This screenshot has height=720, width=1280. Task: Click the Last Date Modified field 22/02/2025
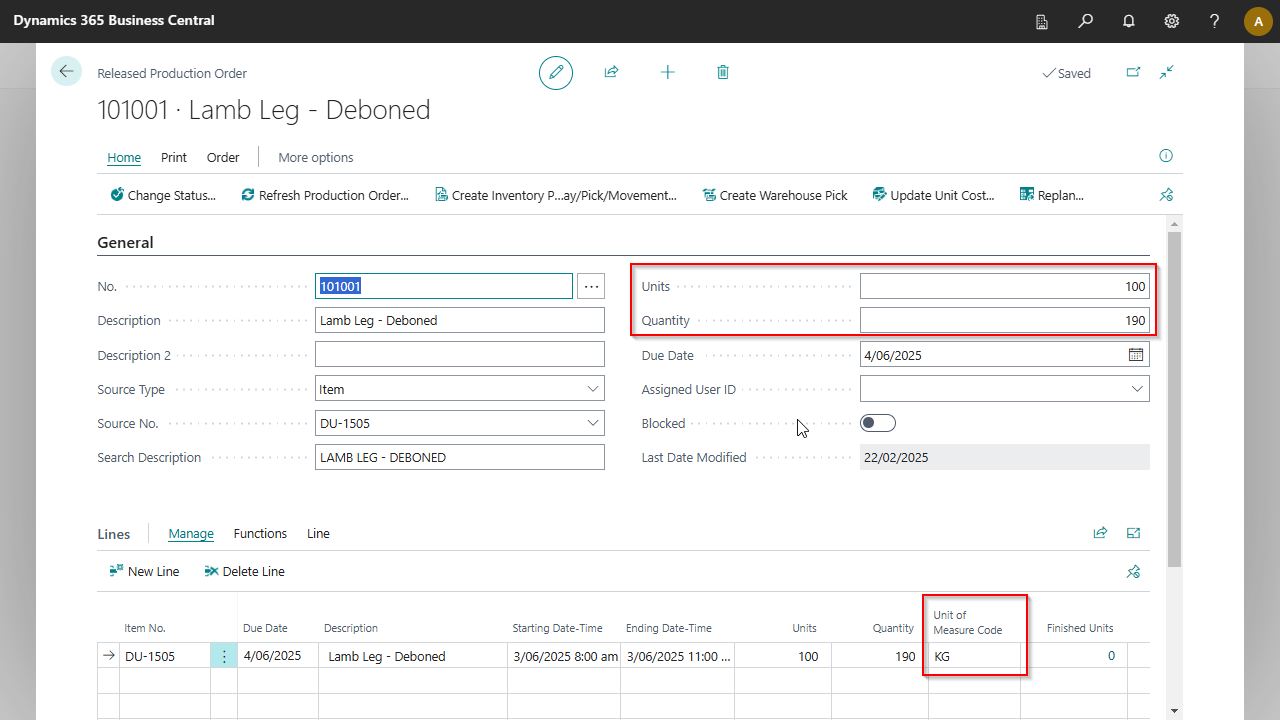[1005, 457]
